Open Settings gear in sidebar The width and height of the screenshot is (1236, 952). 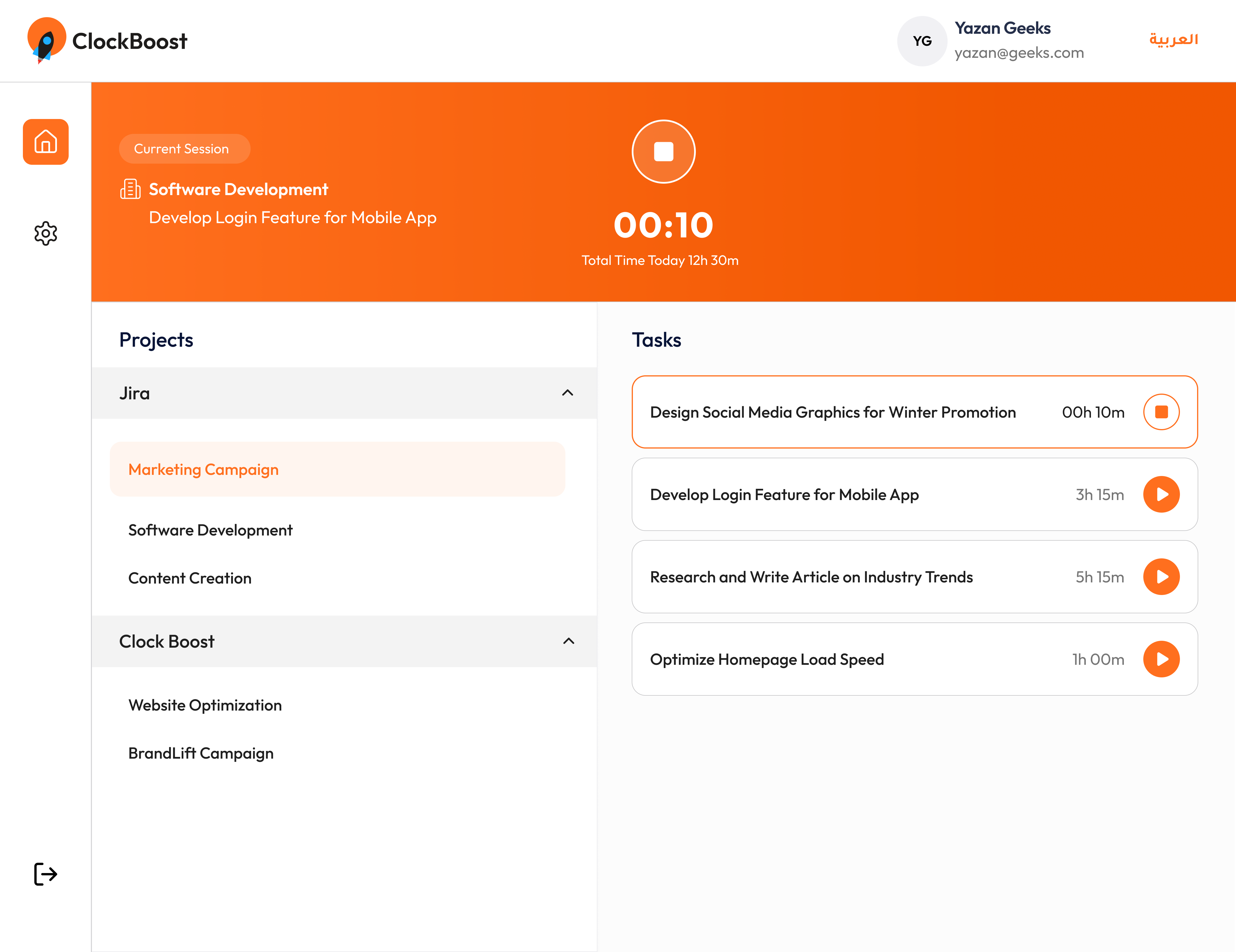pyautogui.click(x=45, y=233)
